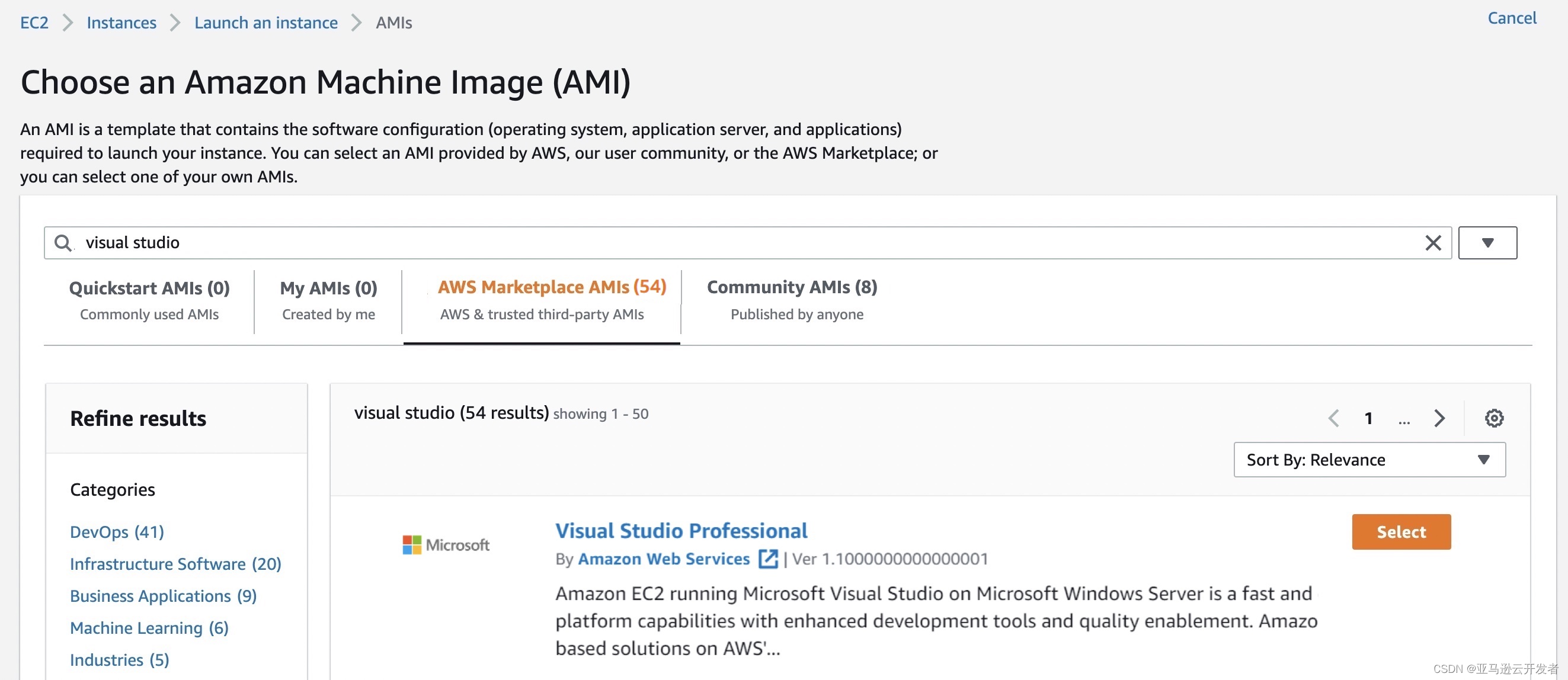The width and height of the screenshot is (1568, 680).
Task: Open the search filter dropdown arrow
Action: pyautogui.click(x=1487, y=242)
